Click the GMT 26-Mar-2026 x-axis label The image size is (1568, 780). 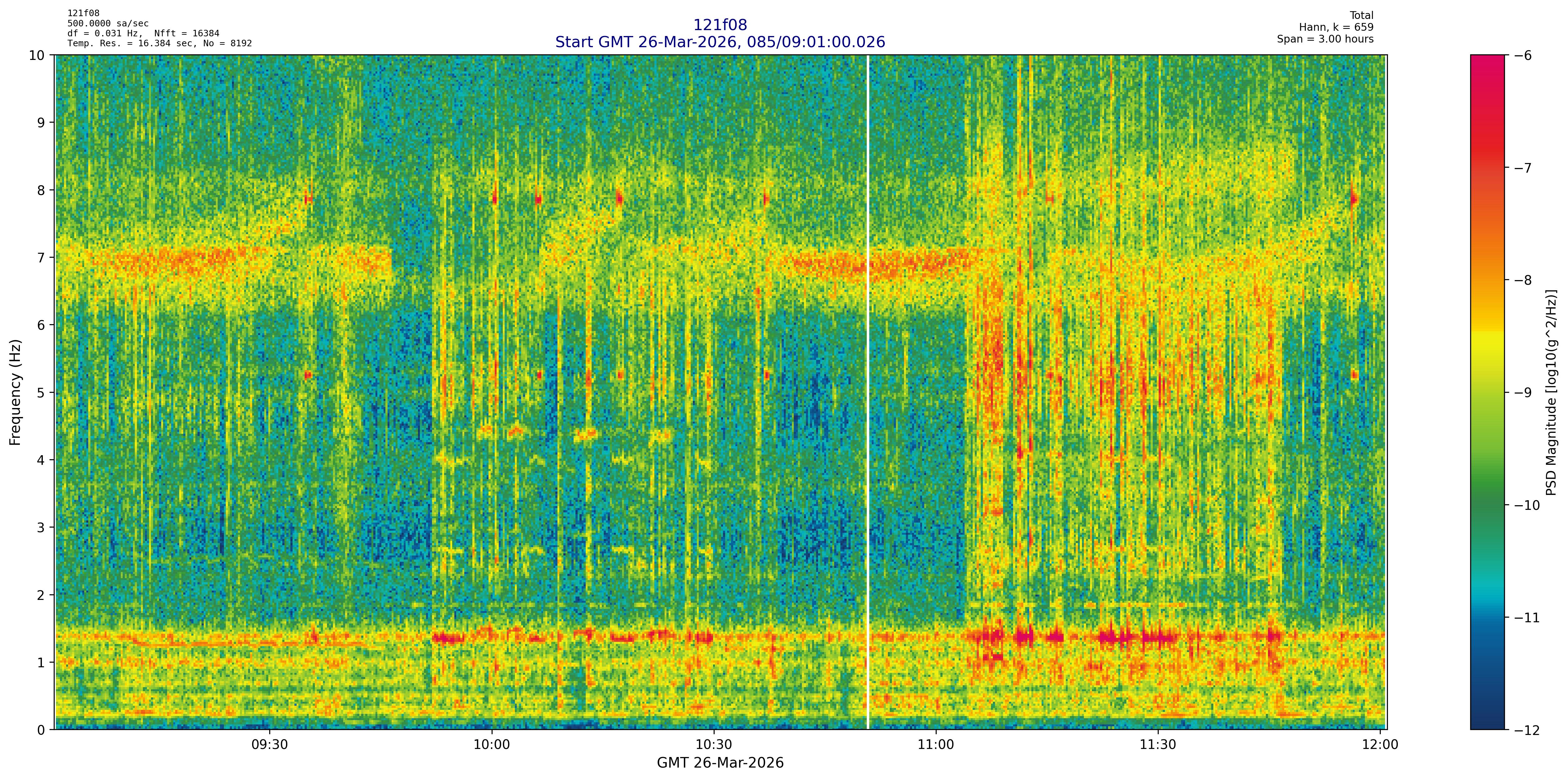[720, 763]
